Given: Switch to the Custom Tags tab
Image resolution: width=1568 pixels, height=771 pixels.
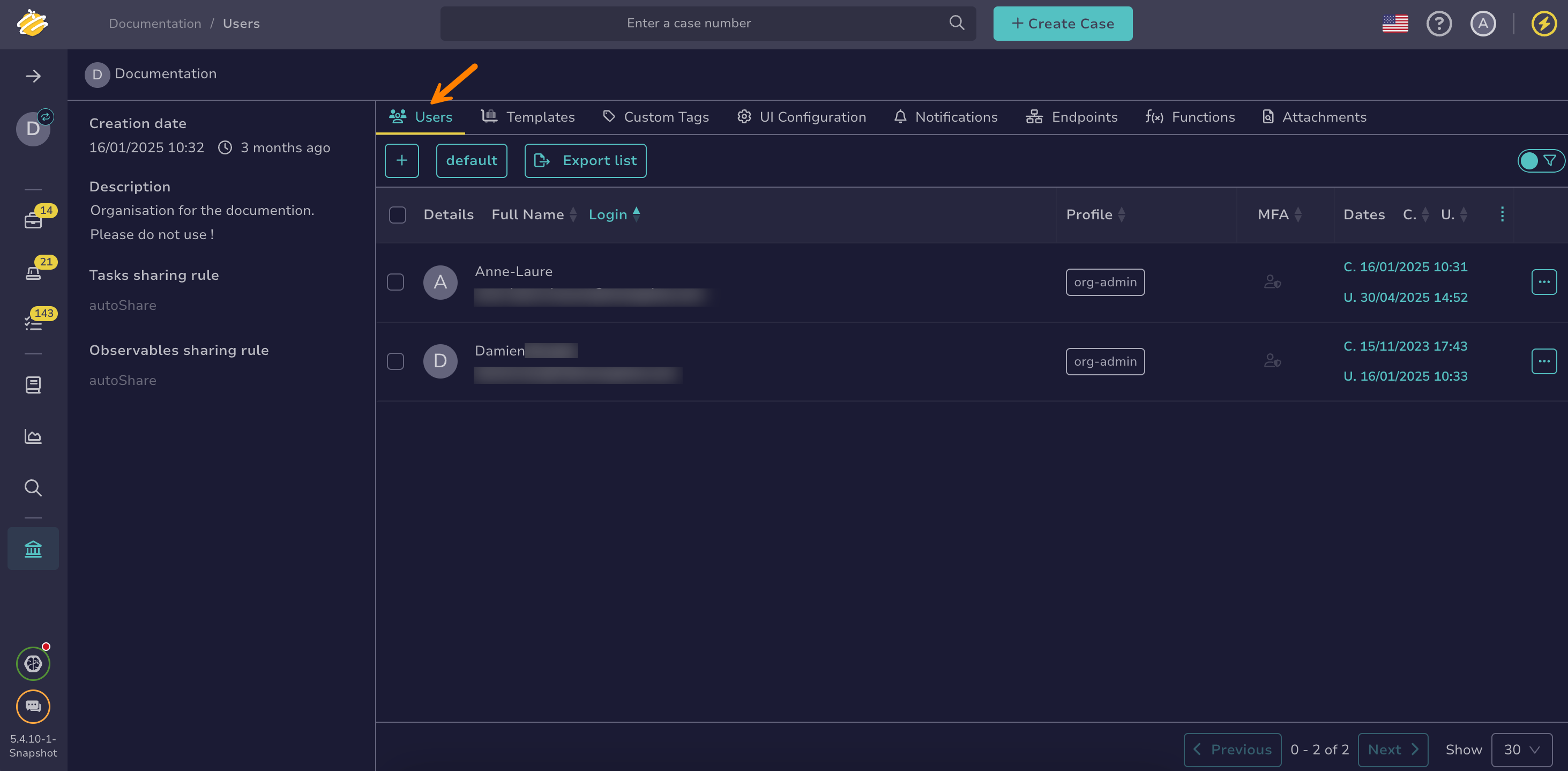Looking at the screenshot, I should pyautogui.click(x=655, y=117).
